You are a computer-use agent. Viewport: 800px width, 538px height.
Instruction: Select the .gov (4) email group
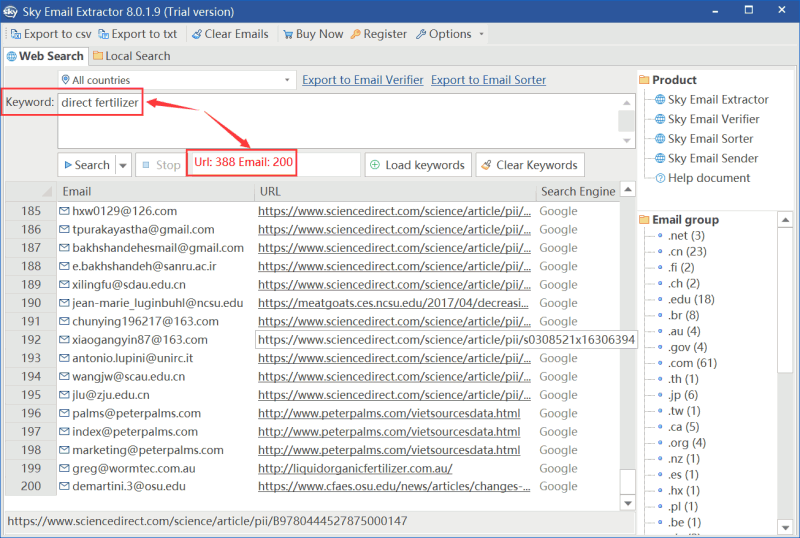[x=688, y=347]
